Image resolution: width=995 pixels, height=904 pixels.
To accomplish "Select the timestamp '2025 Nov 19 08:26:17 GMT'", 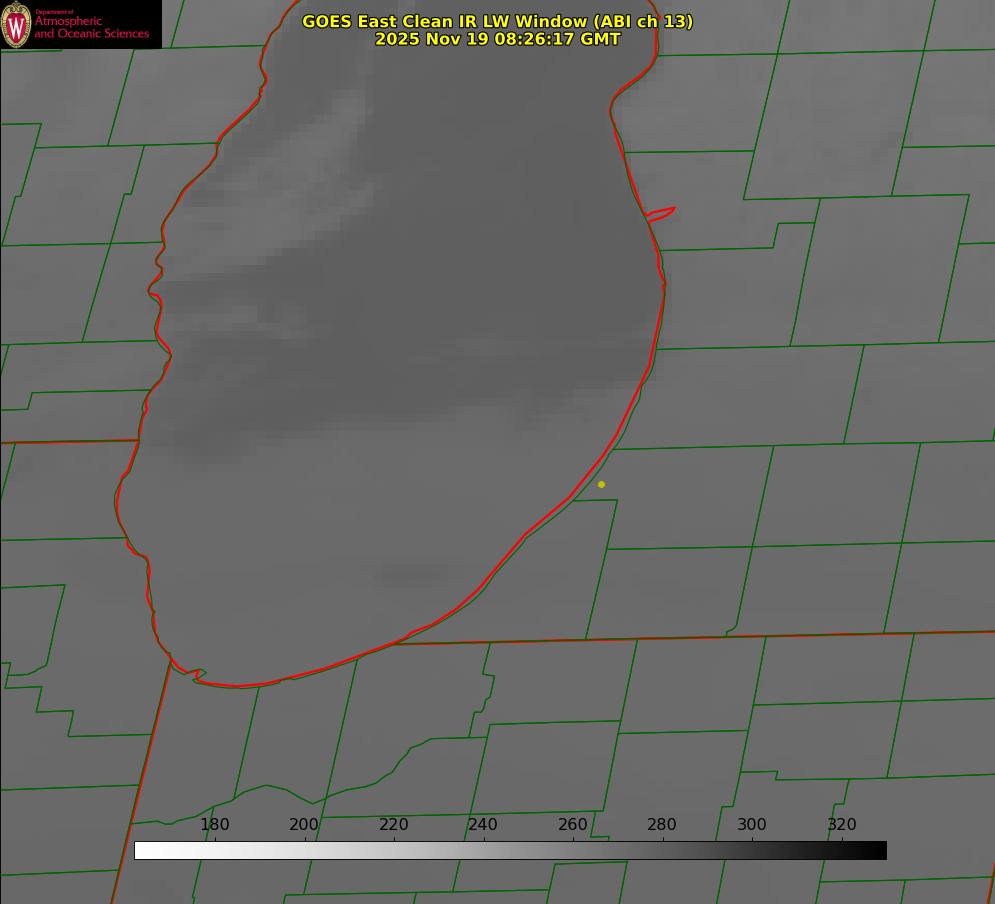I will (497, 39).
